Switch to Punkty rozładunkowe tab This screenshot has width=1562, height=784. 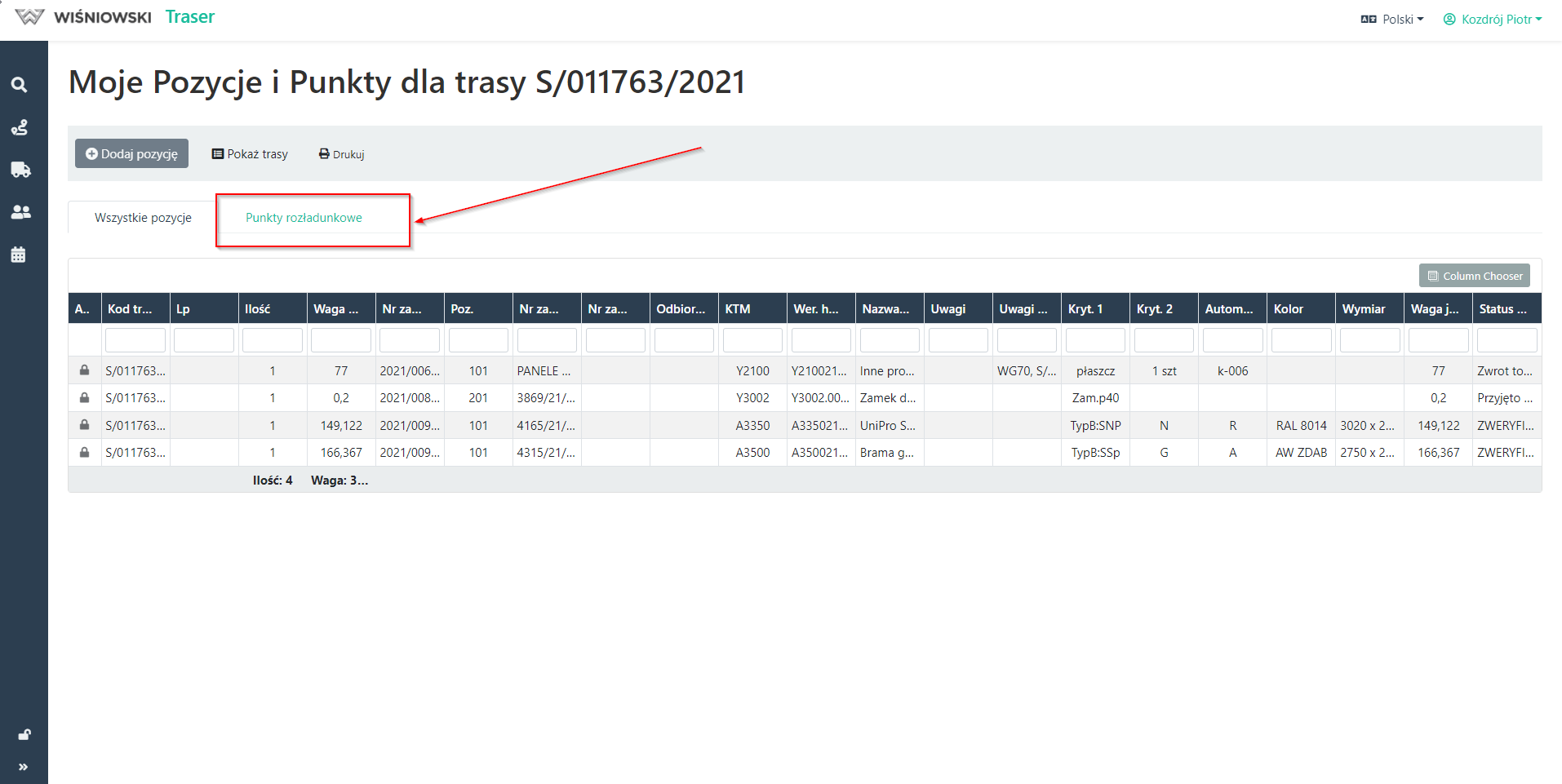tap(304, 218)
